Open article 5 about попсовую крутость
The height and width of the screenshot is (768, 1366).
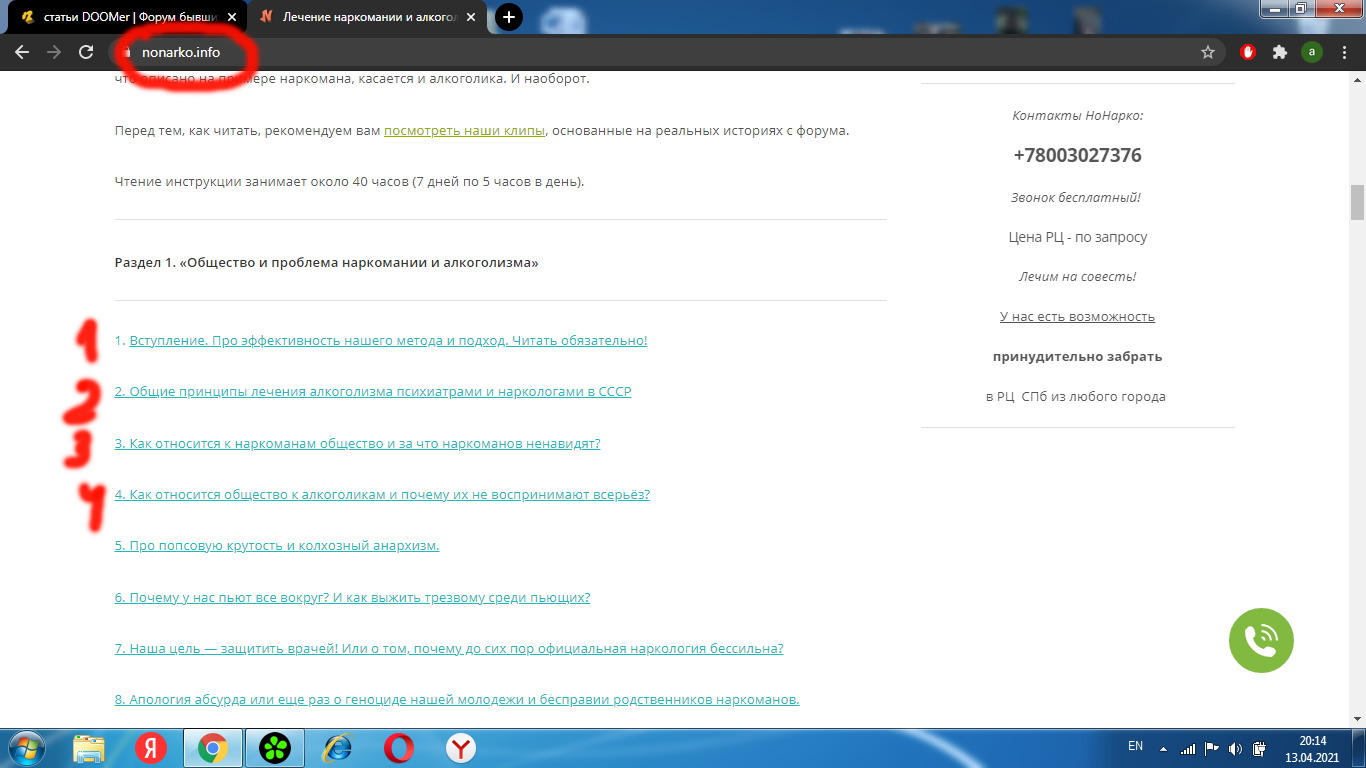(x=277, y=546)
